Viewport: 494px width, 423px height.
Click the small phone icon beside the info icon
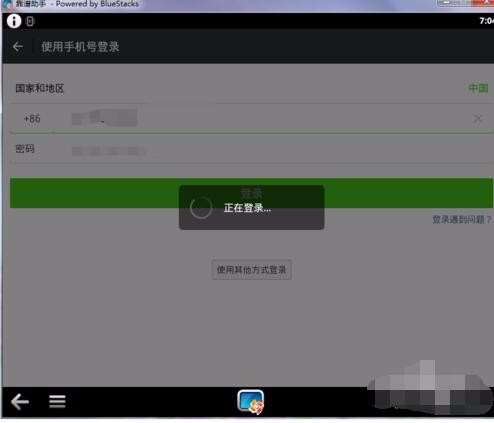click(x=30, y=22)
